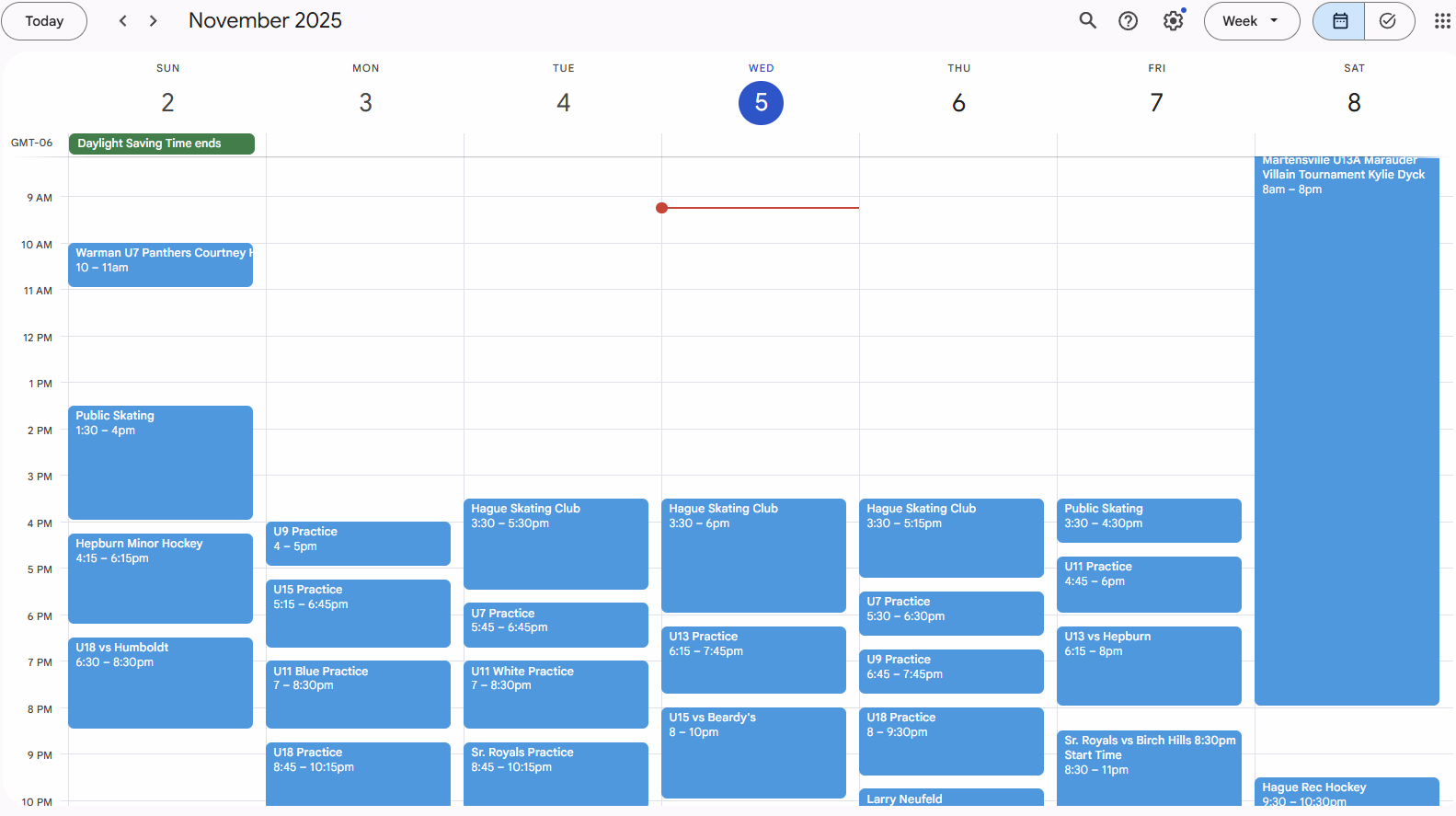
Task: Open the Support help icon
Action: [1128, 21]
